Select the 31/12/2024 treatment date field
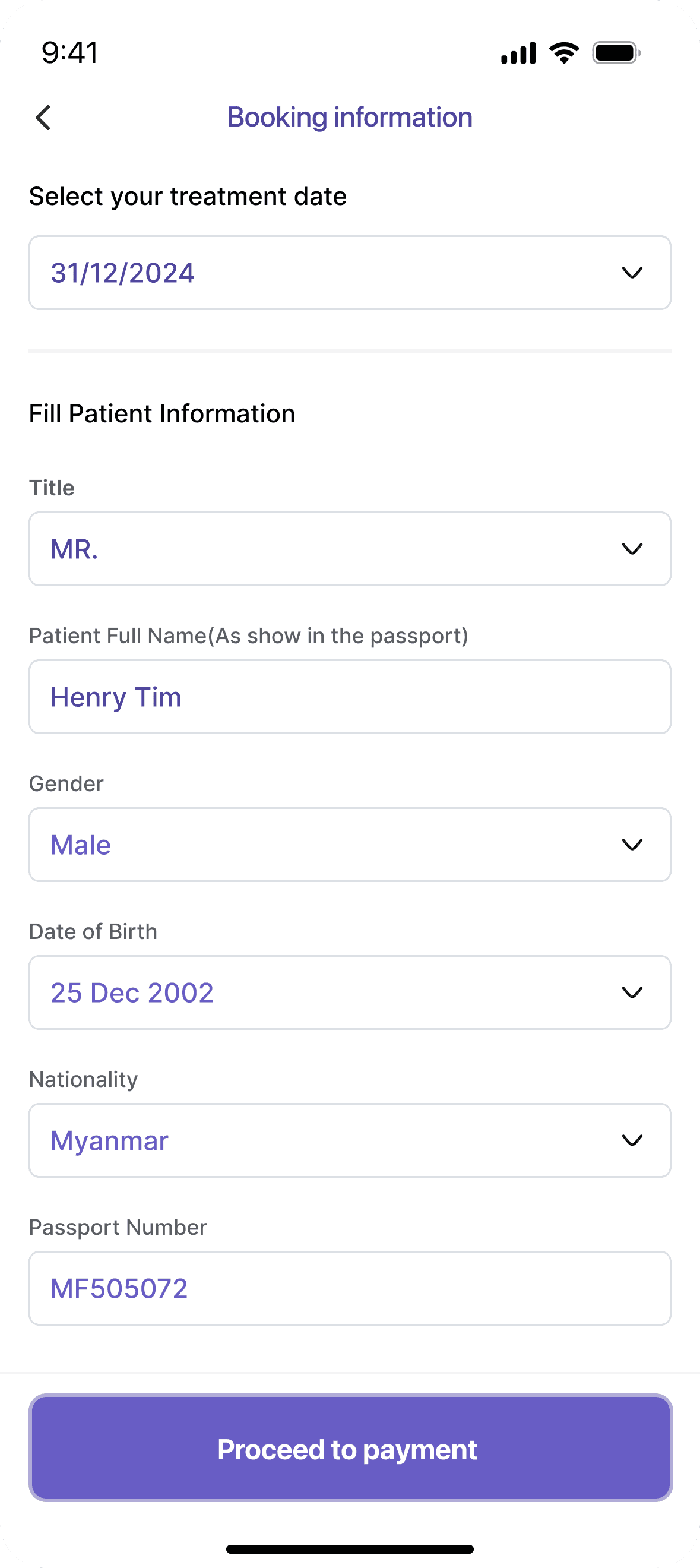The height and width of the screenshot is (1568, 700). pyautogui.click(x=350, y=273)
